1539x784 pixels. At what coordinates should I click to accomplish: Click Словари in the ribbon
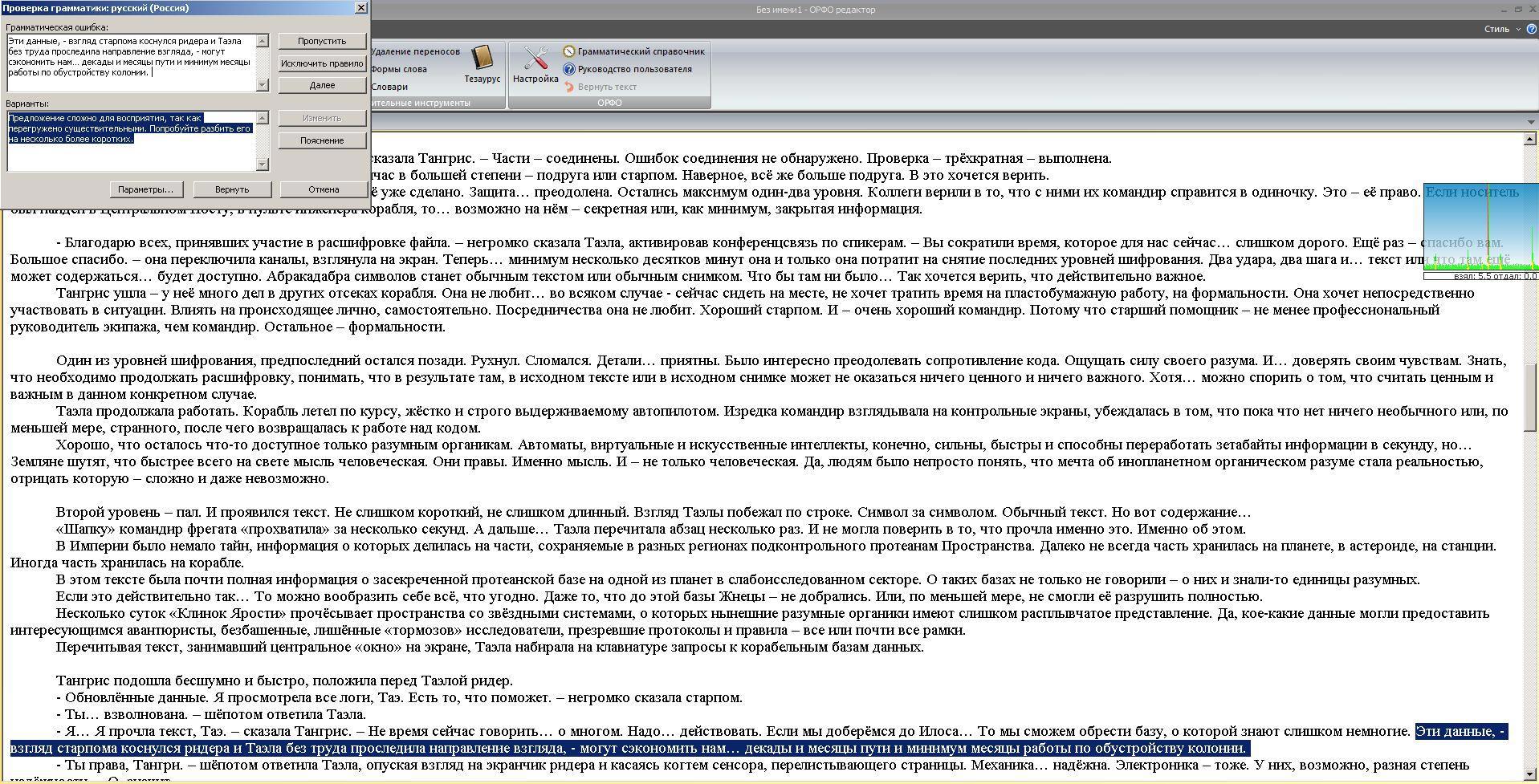click(x=389, y=87)
